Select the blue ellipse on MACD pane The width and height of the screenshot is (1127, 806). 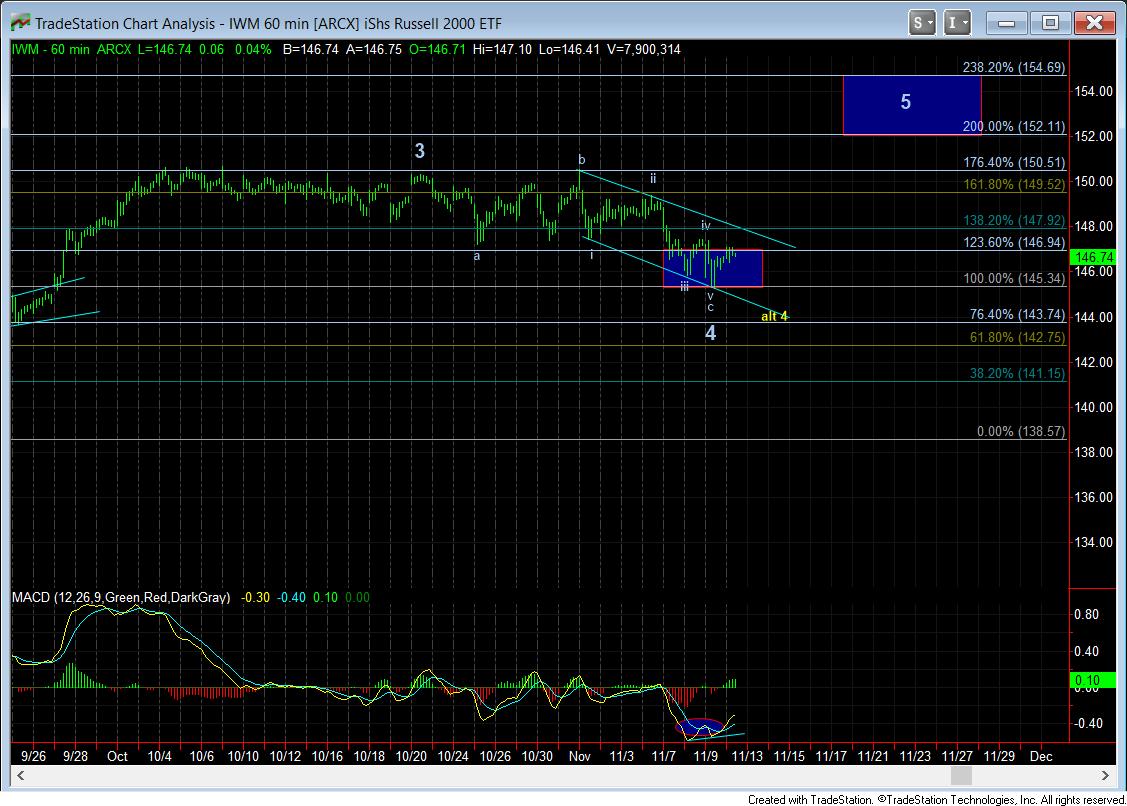pyautogui.click(x=700, y=727)
